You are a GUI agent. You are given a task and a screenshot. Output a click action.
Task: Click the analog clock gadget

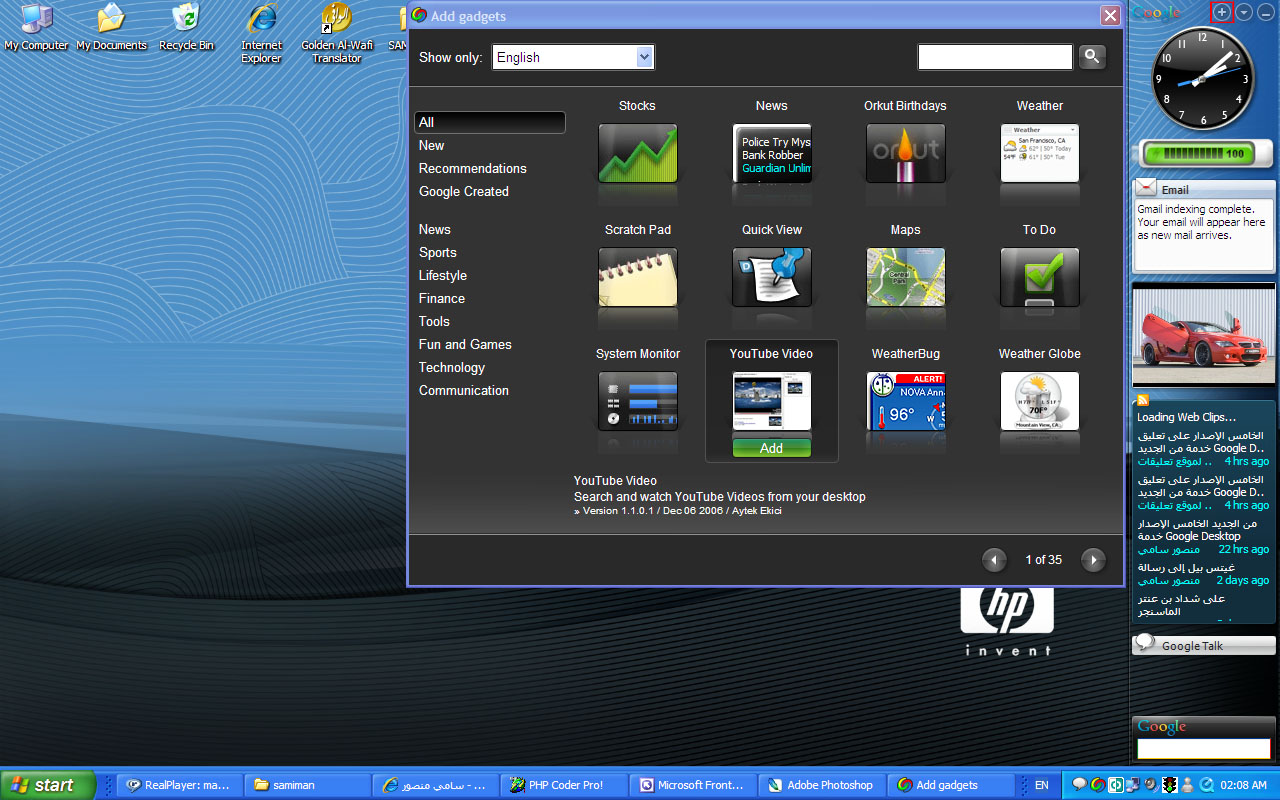coord(1203,78)
